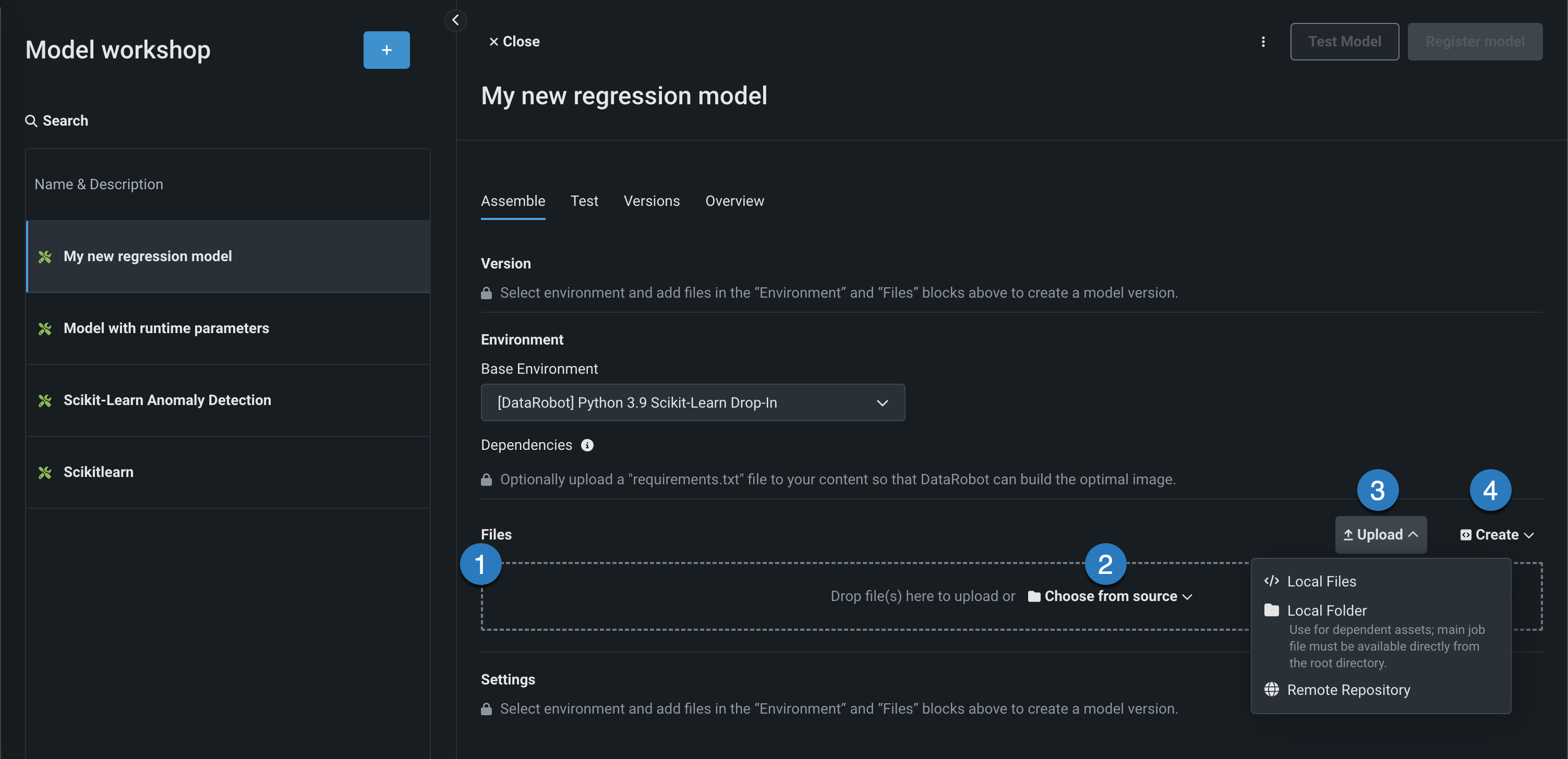Screen dimensions: 1568x759
Task: Click the Close link
Action: (x=514, y=41)
